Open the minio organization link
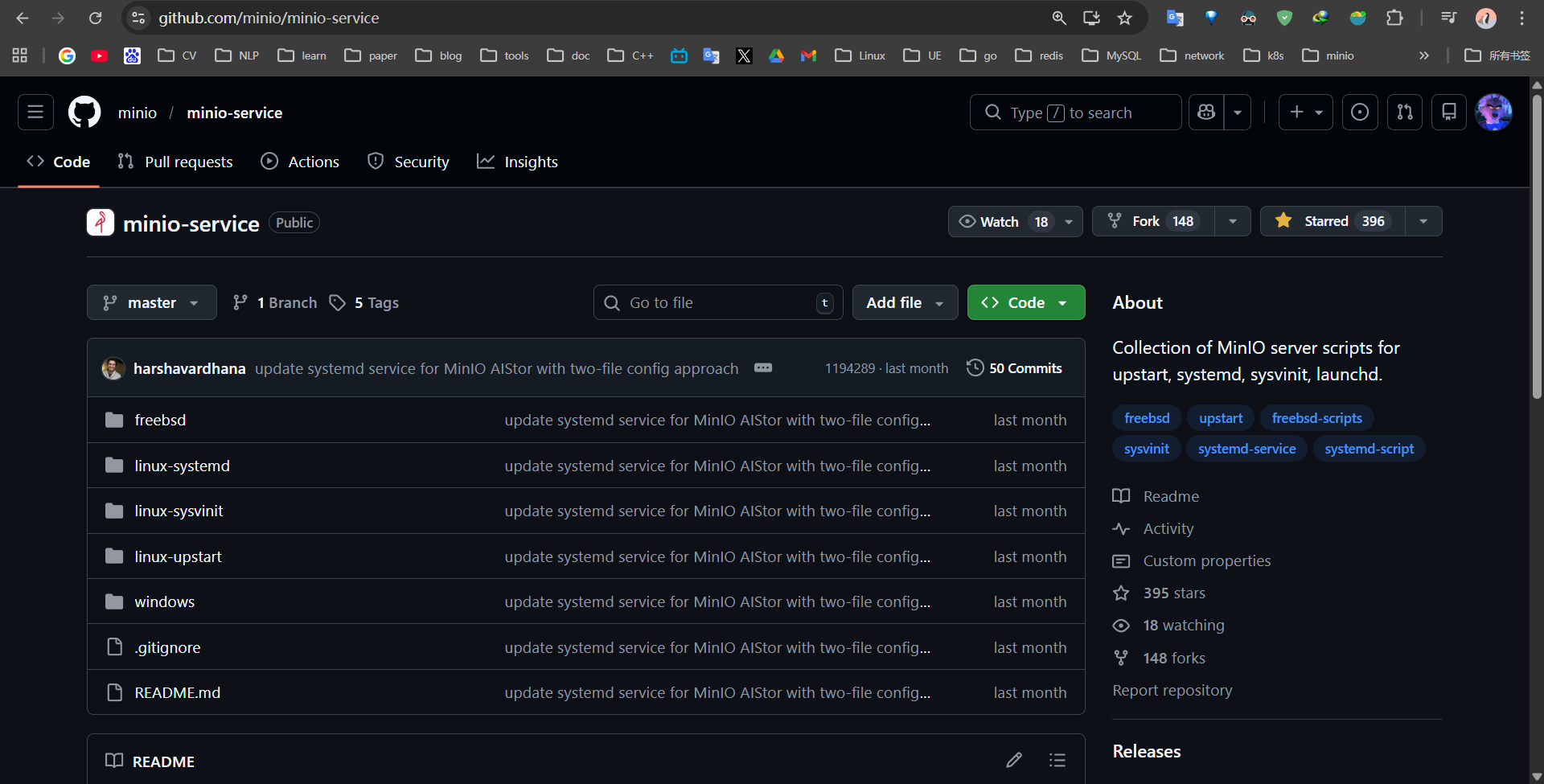This screenshot has height=784, width=1544. click(x=138, y=113)
